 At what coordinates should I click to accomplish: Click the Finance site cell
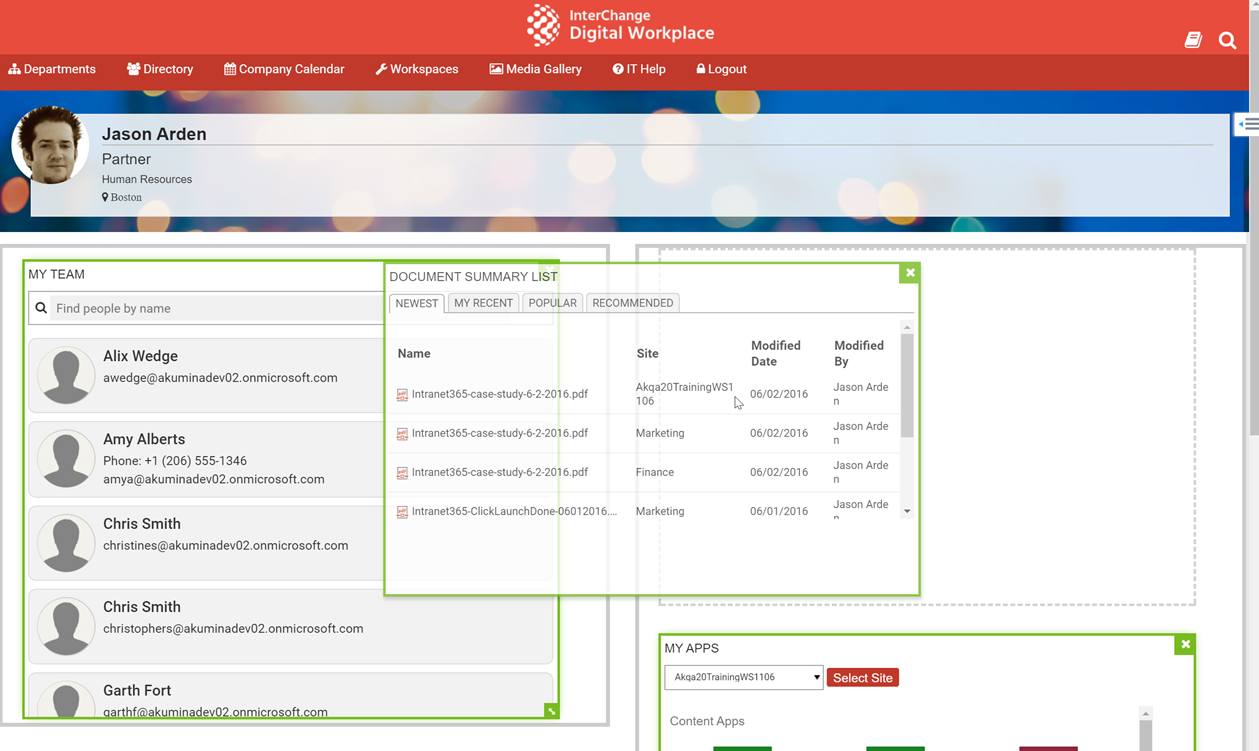[655, 472]
